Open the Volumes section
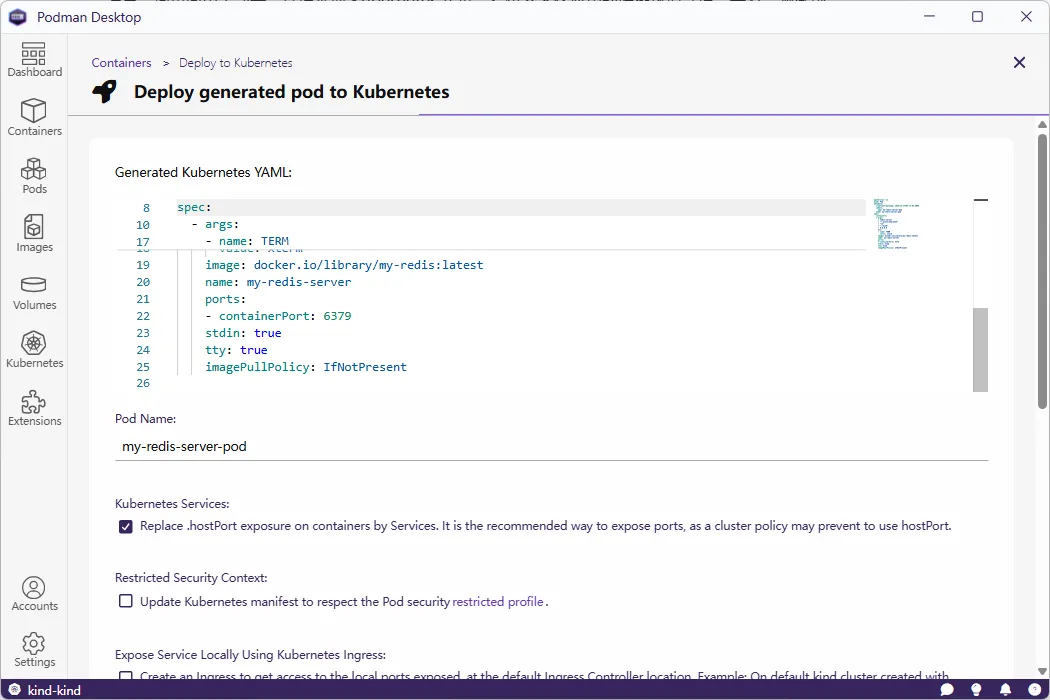This screenshot has height=700, width=1050. tap(34, 291)
